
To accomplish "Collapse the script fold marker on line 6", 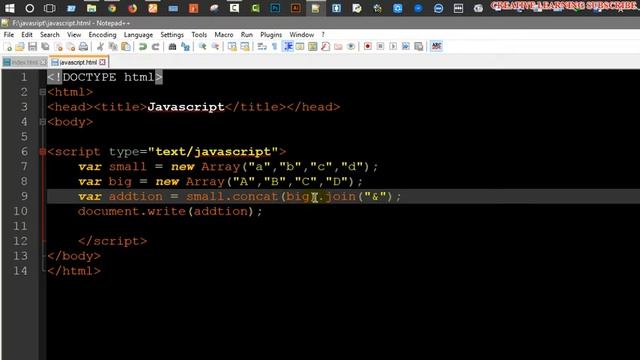I will pyautogui.click(x=42, y=152).
